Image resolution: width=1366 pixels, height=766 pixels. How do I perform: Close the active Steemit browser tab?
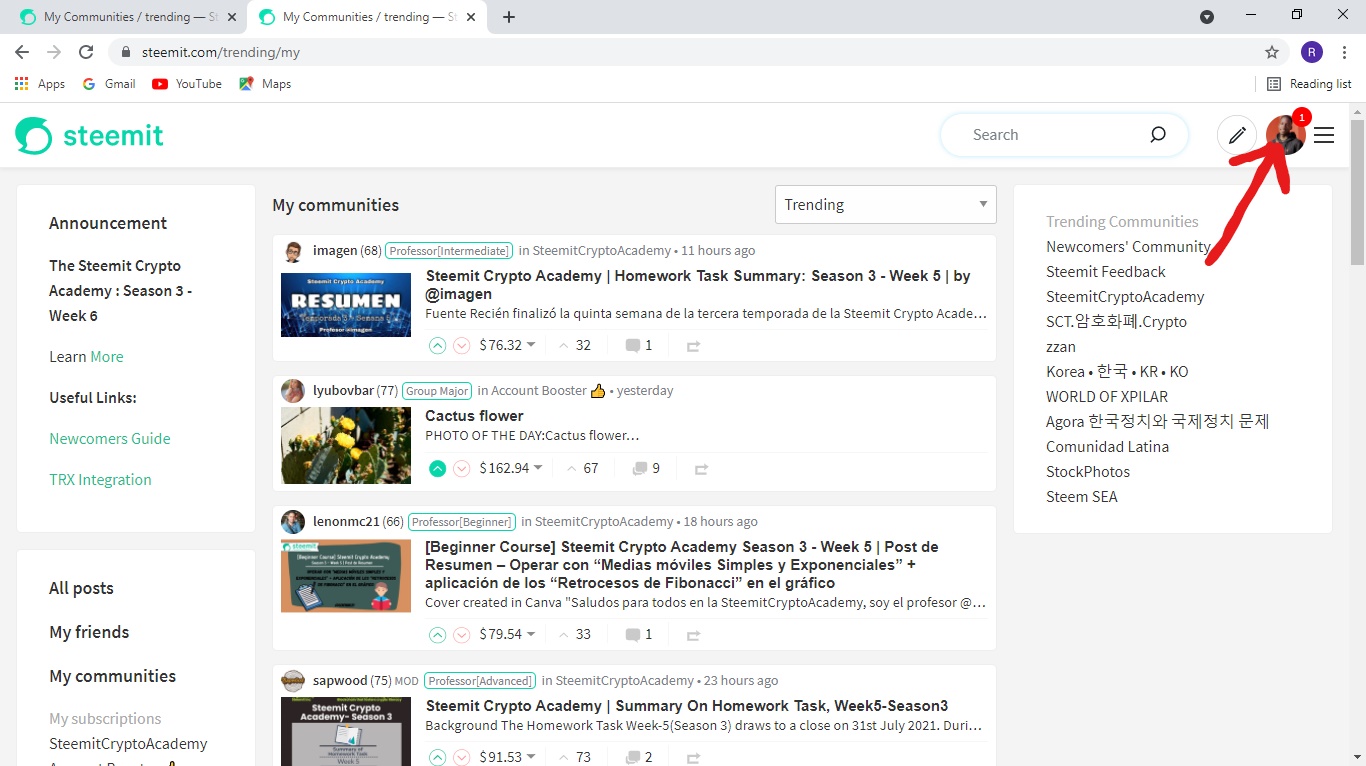[471, 17]
